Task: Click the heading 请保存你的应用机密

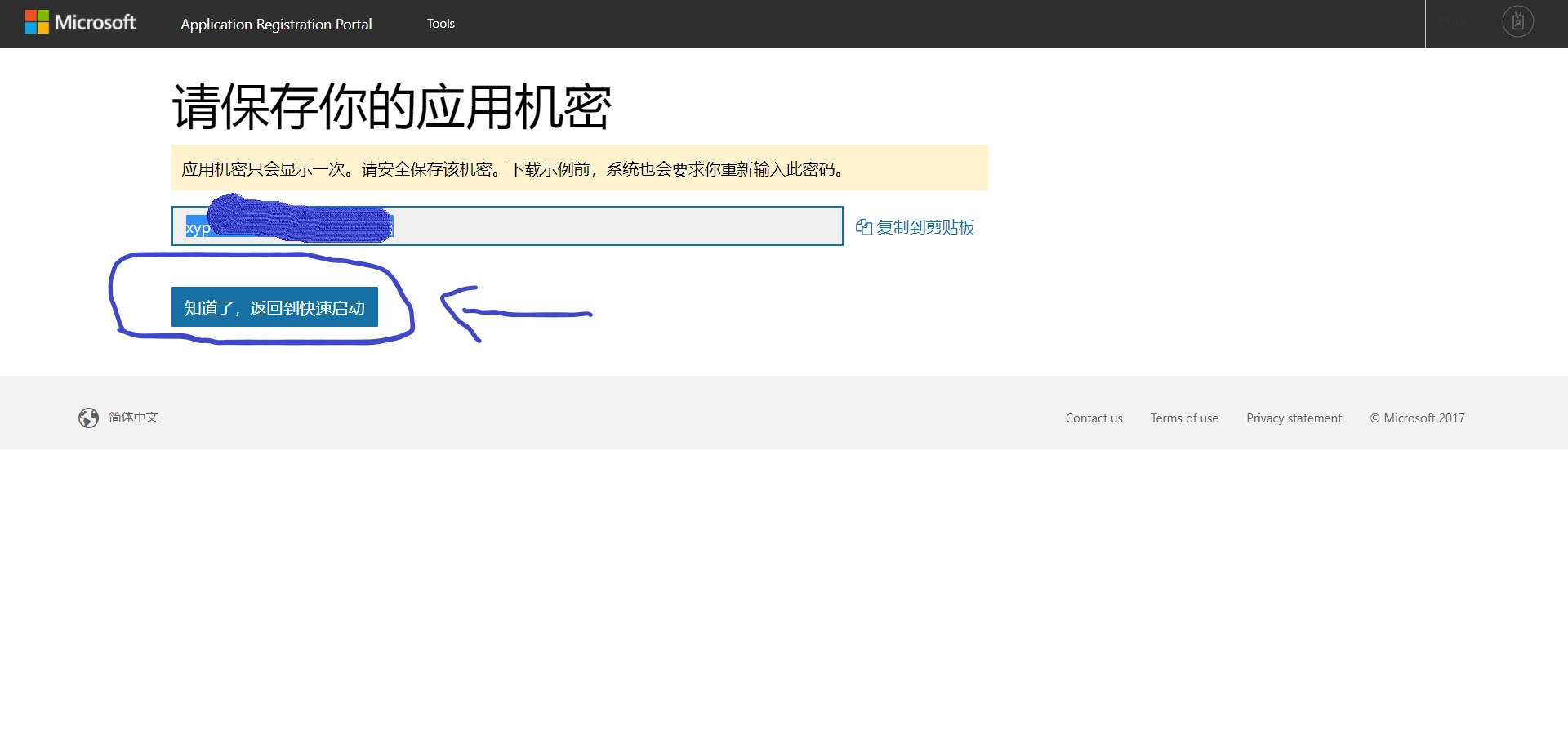Action: 391,107
